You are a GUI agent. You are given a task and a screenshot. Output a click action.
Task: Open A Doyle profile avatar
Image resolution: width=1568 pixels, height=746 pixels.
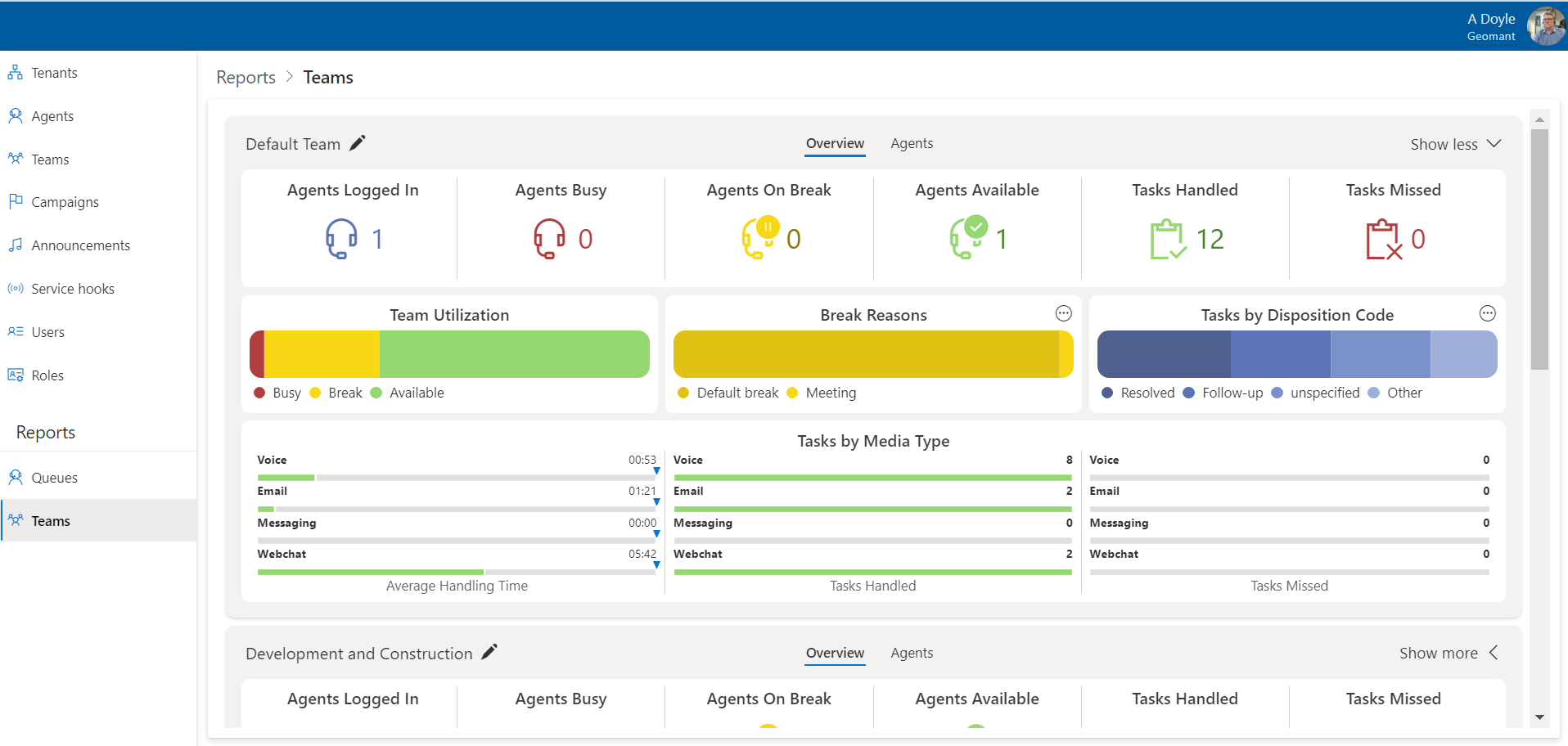(1545, 26)
